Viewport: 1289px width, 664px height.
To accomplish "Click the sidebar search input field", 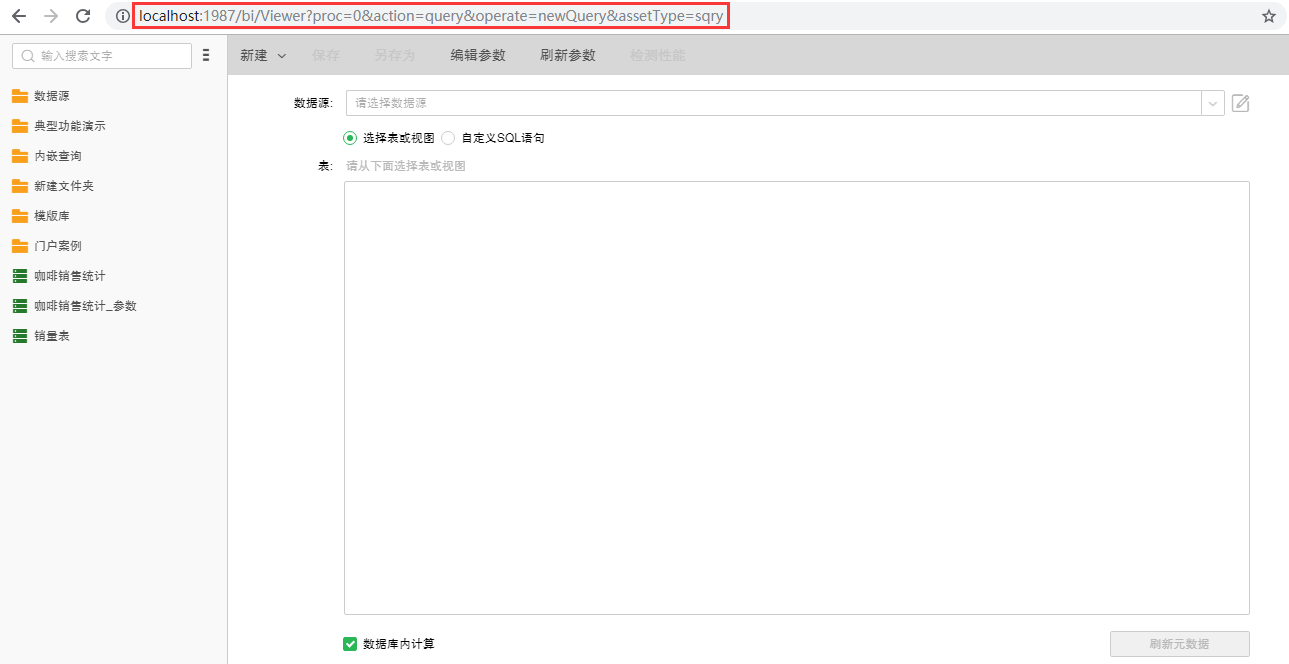I will (105, 56).
